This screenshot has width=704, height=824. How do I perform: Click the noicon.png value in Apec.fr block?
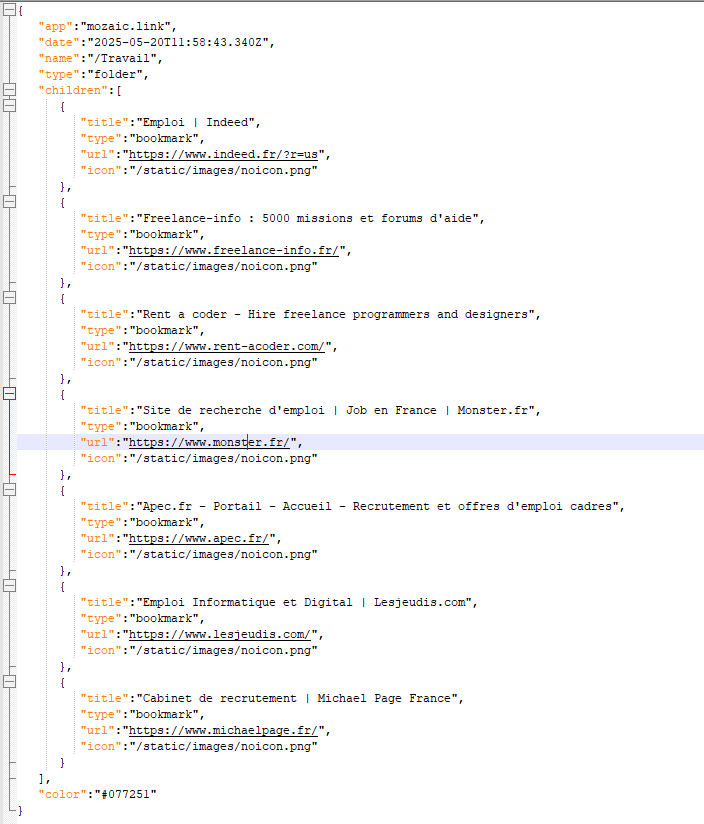click(x=223, y=554)
